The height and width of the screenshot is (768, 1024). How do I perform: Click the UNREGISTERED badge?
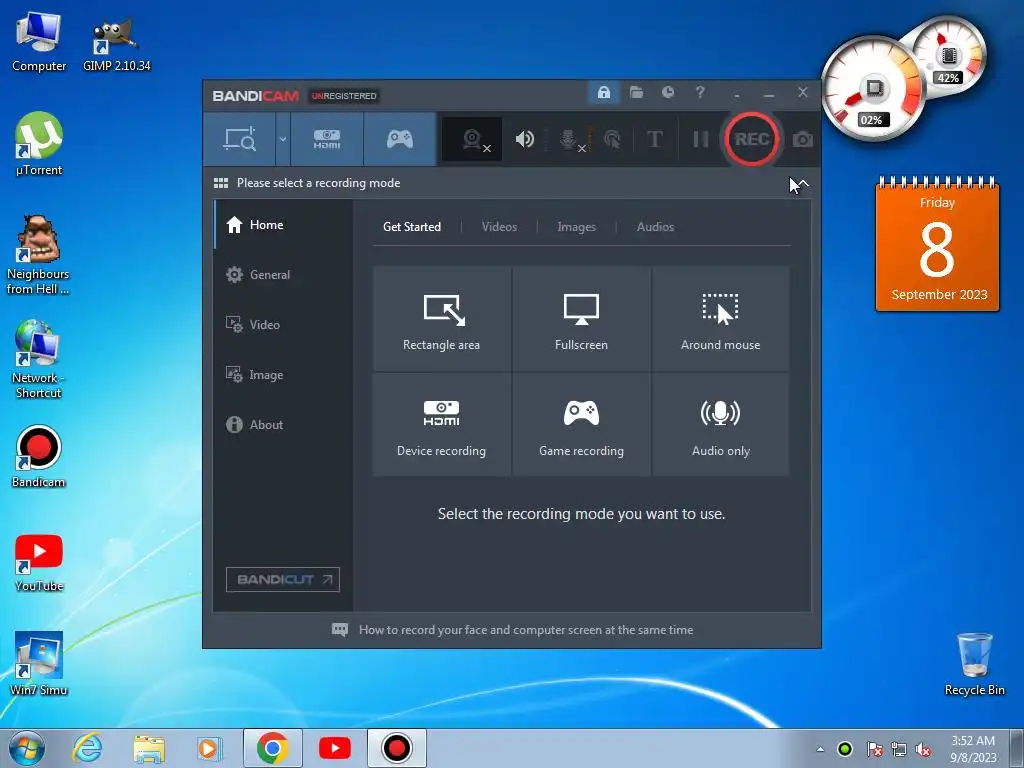[344, 96]
